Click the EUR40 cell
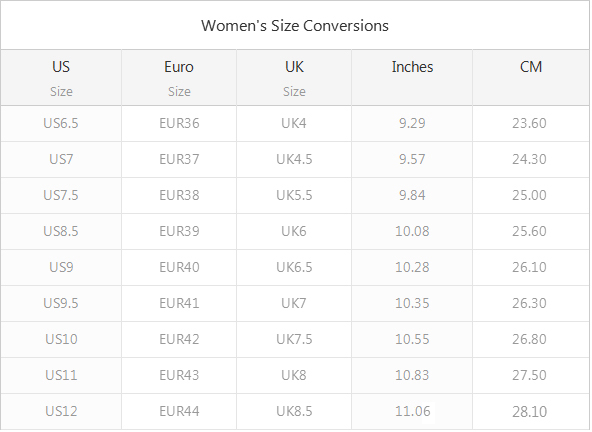The width and height of the screenshot is (592, 432). pyautogui.click(x=179, y=267)
